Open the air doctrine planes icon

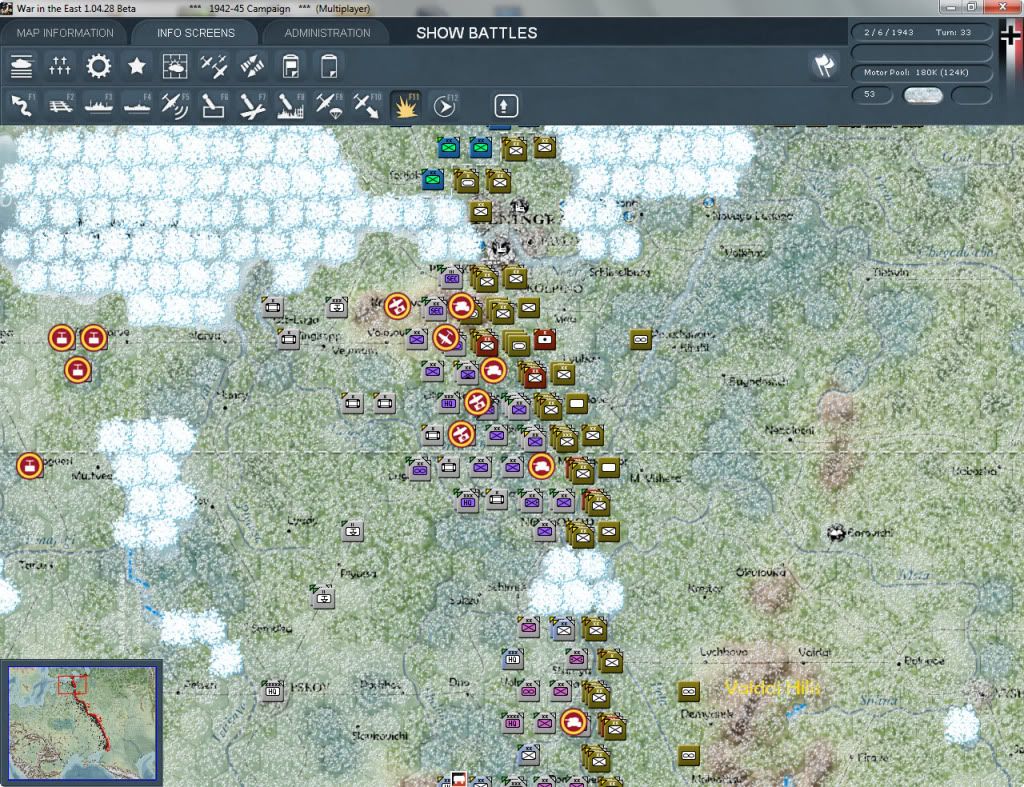[x=214, y=67]
